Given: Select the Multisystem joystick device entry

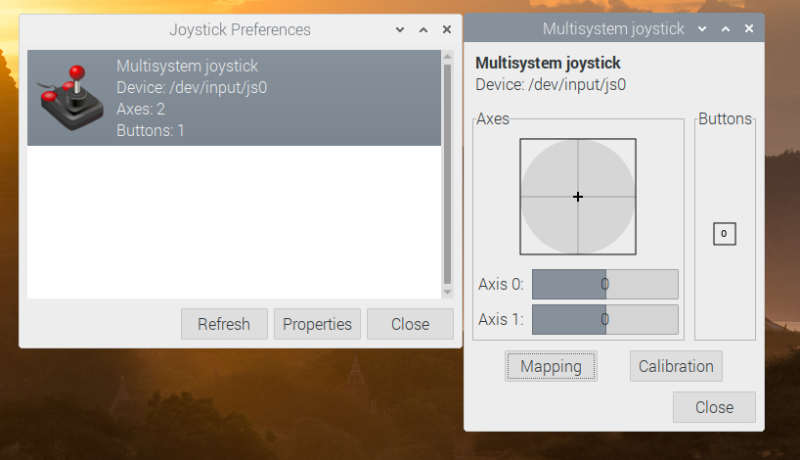Looking at the screenshot, I should 234,98.
